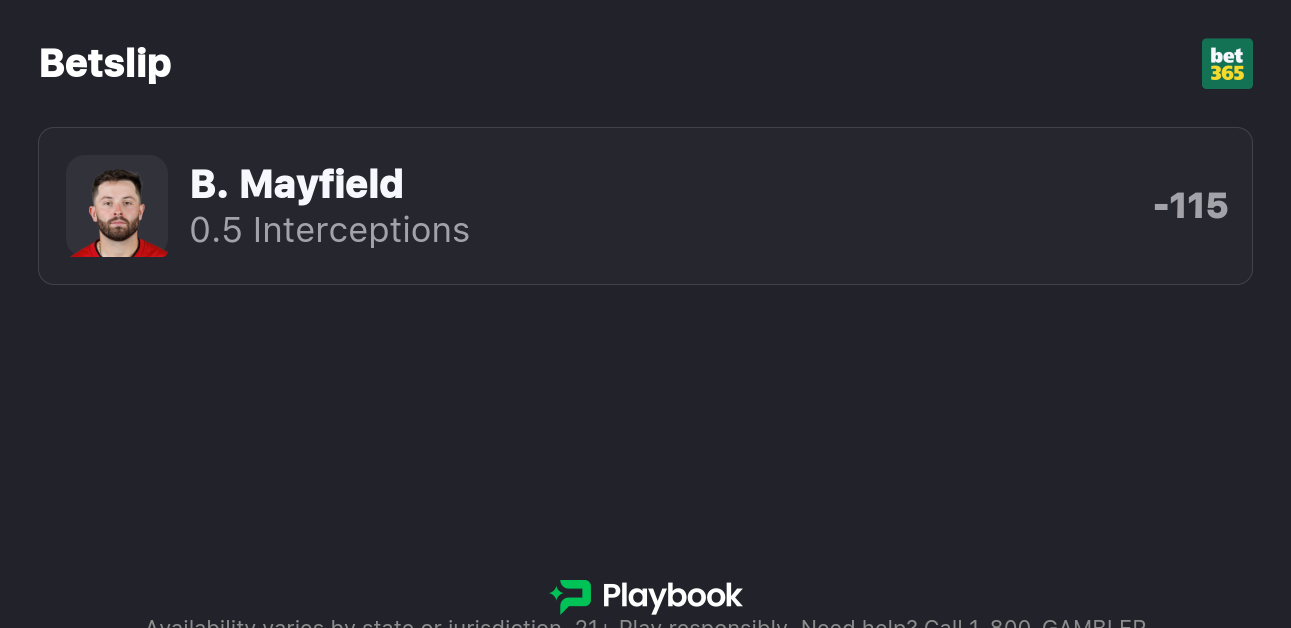This screenshot has width=1291, height=628.
Task: Click the yellow 365 text in the logo
Action: [1227, 74]
